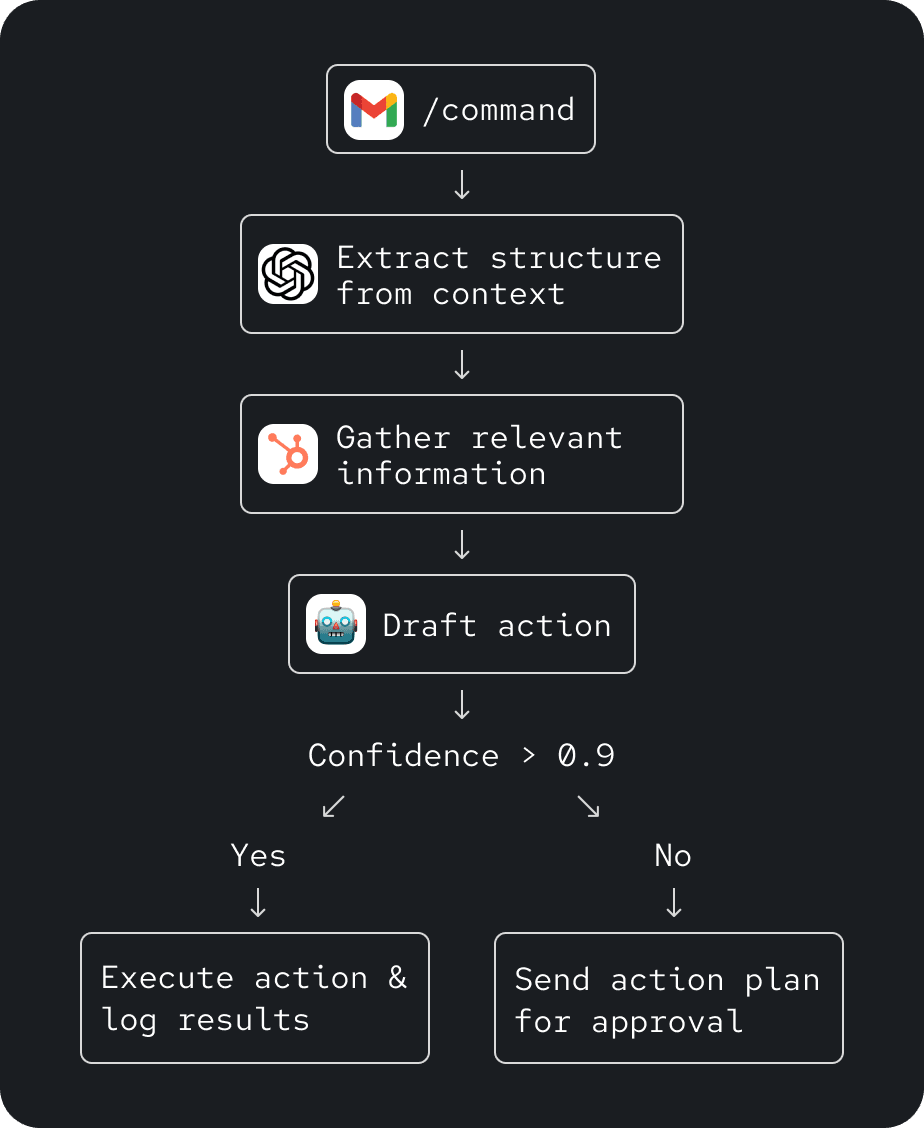Click the arrow below Extract structure node
The image size is (924, 1128).
click(462, 364)
